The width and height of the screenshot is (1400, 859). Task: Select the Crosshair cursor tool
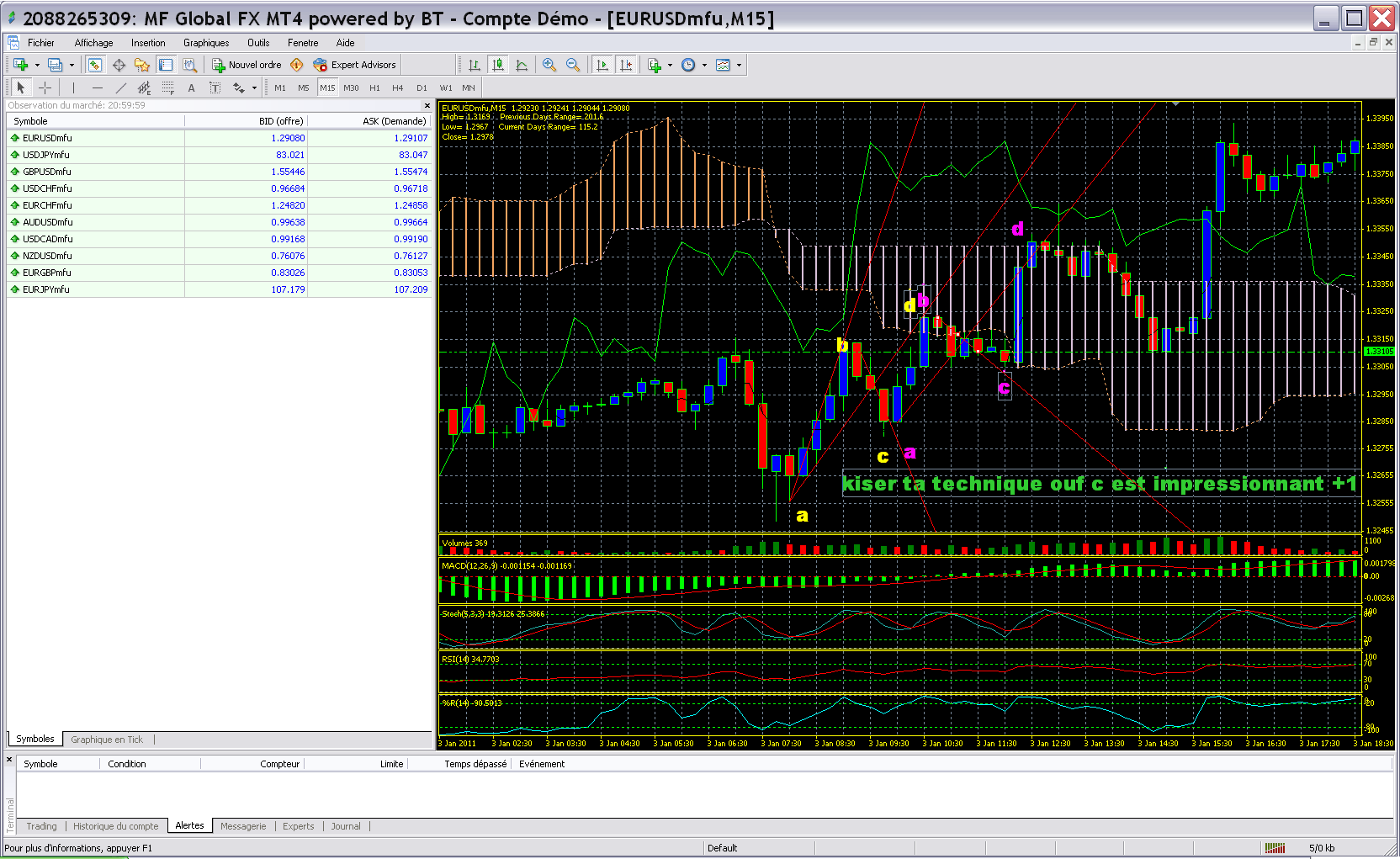click(45, 87)
